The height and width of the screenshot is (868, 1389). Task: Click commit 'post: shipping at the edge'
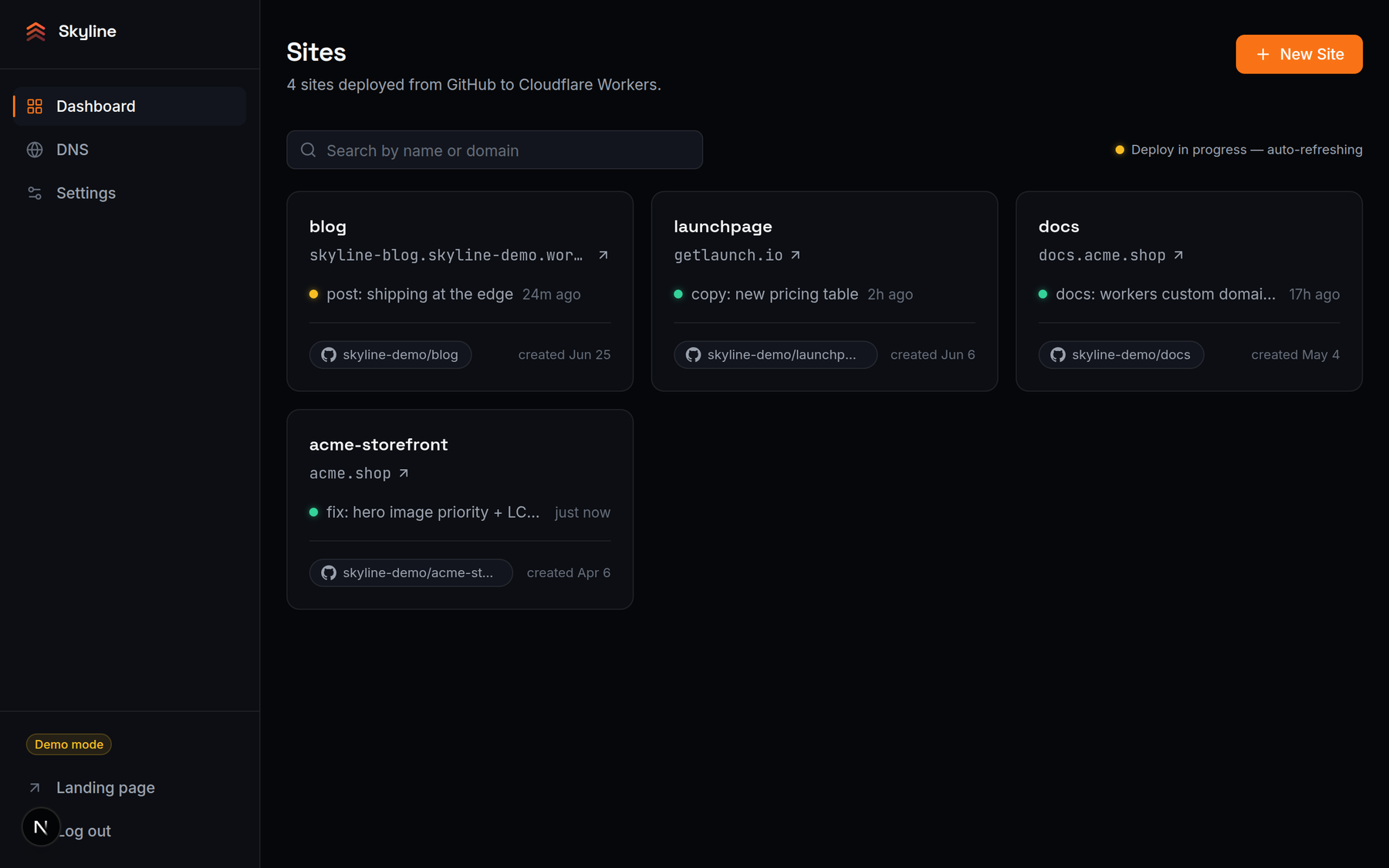(420, 294)
